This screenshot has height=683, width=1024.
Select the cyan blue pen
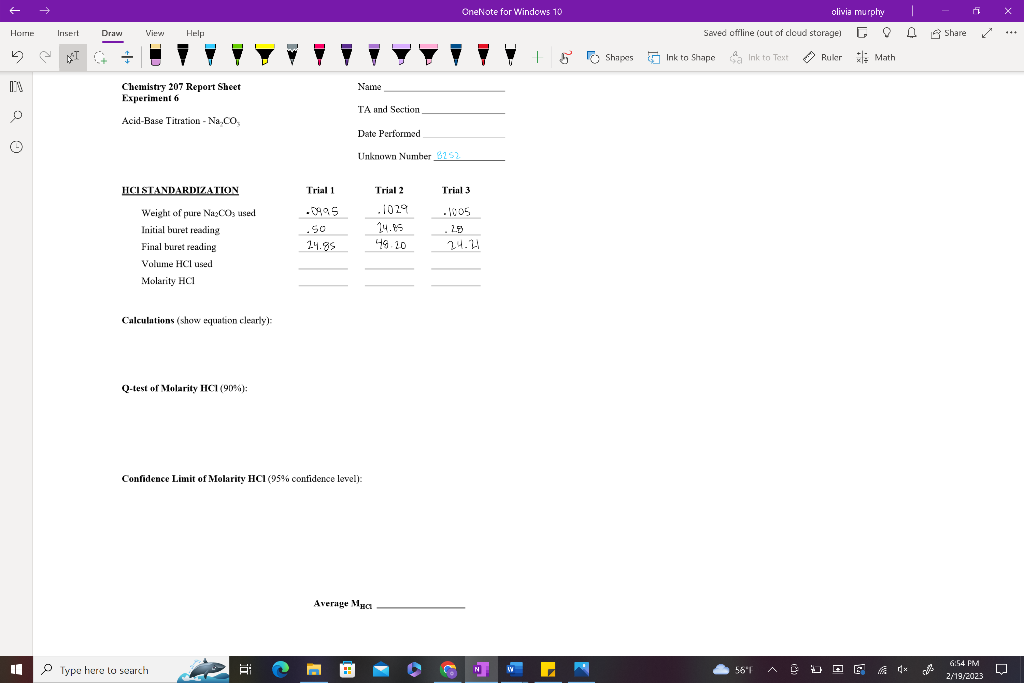tap(210, 55)
